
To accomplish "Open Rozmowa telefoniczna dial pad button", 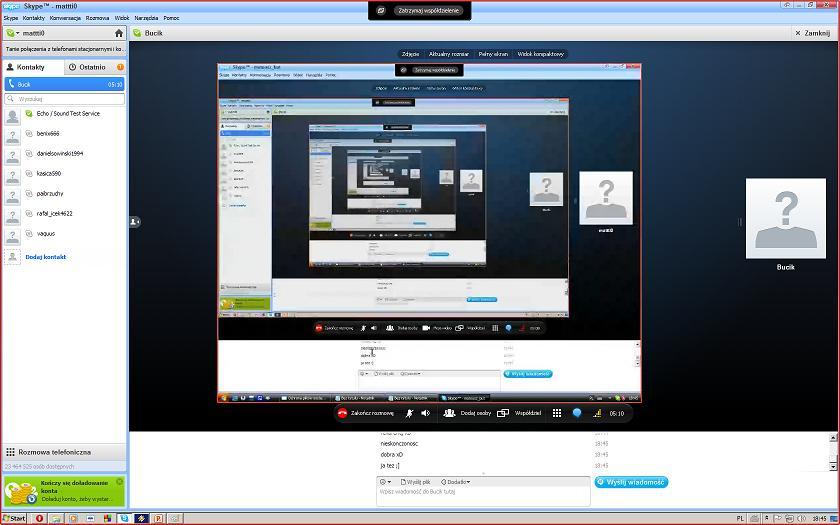I will point(64,452).
